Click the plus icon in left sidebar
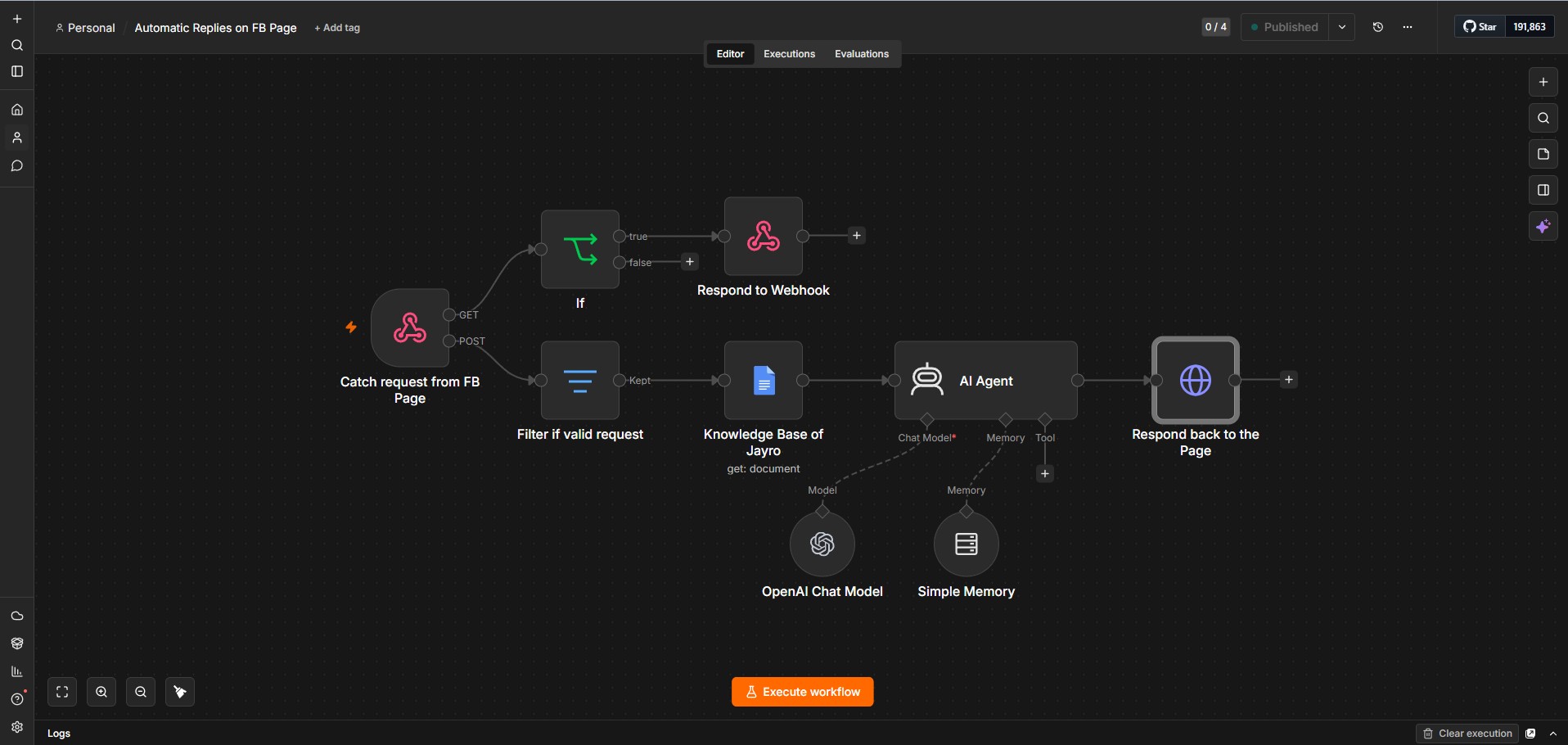Viewport: 1568px width, 745px height. [17, 19]
